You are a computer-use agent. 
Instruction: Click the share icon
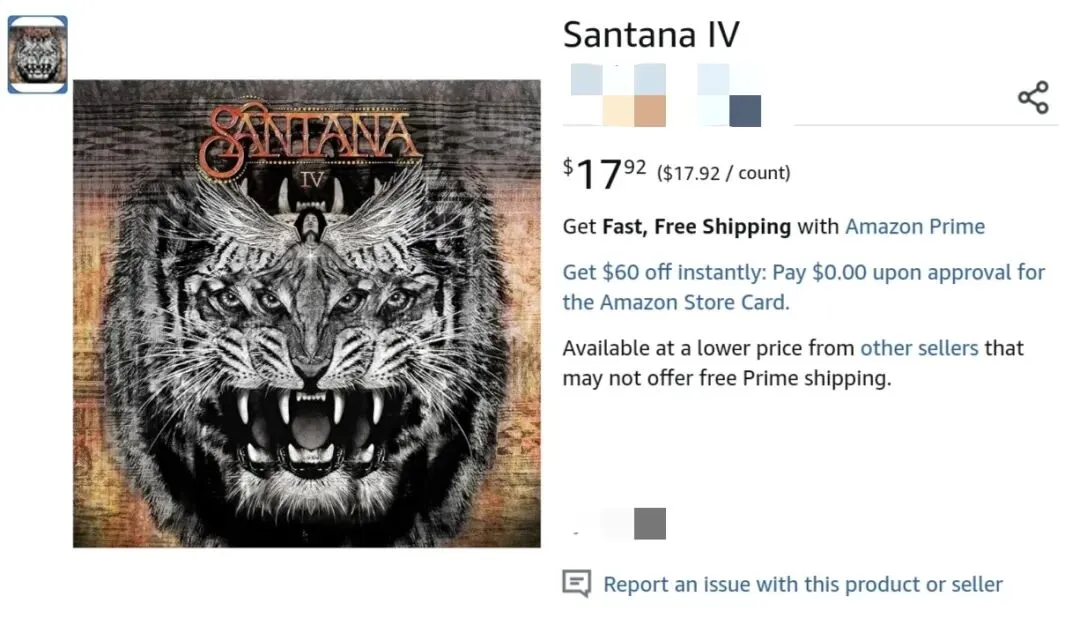(1033, 97)
